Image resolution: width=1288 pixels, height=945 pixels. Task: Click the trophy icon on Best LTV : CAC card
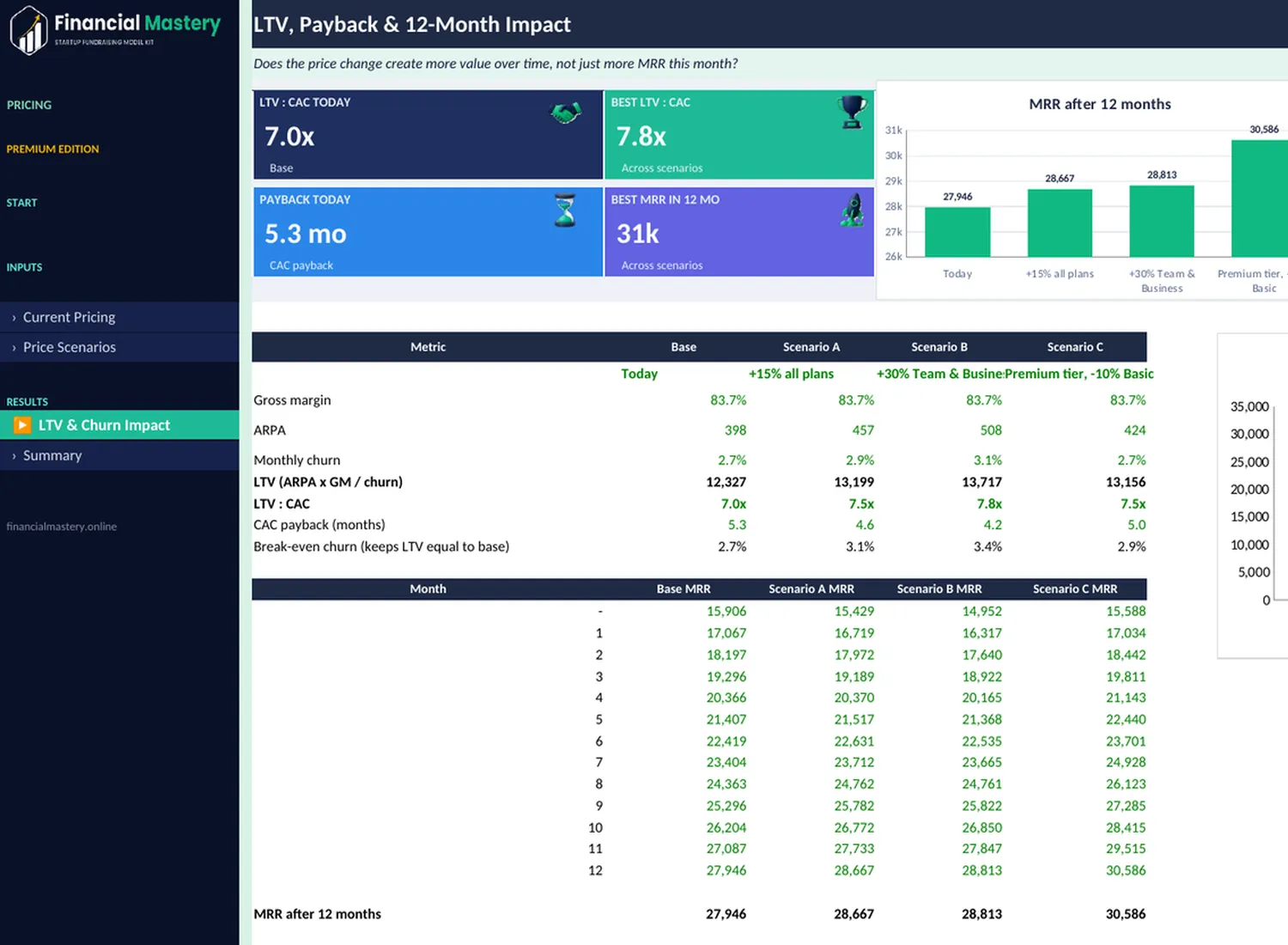click(x=852, y=112)
